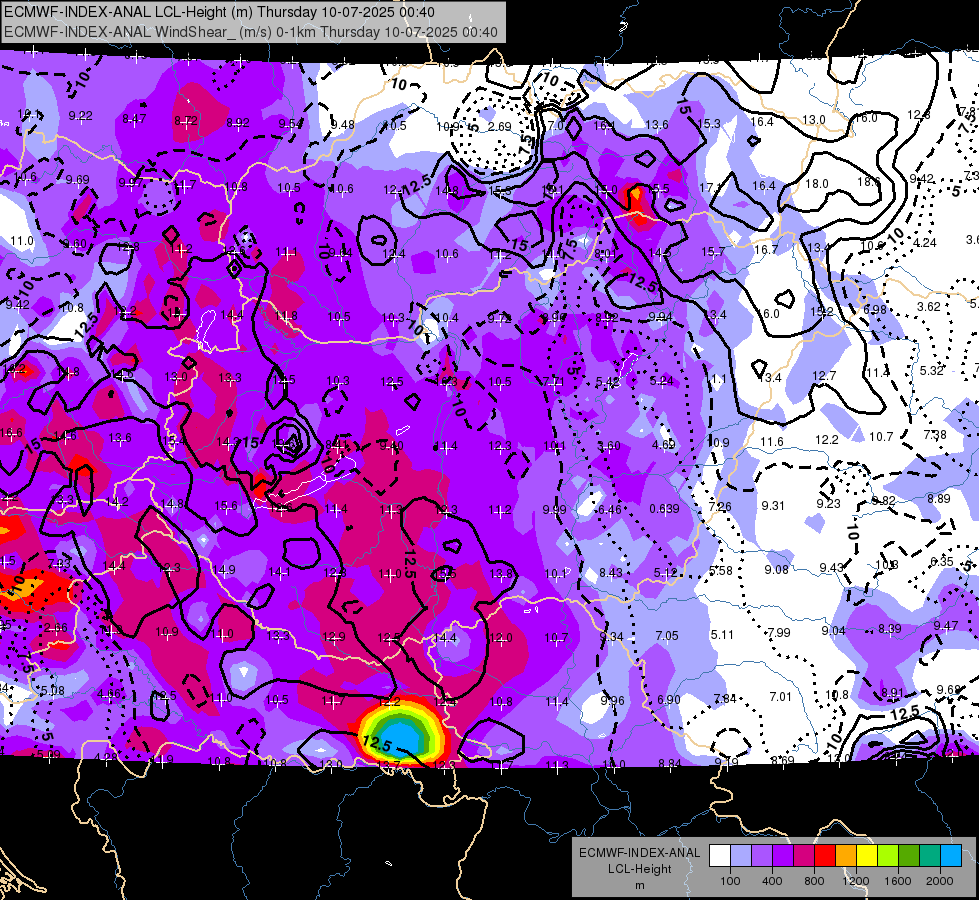Click the legend tick label 100
This screenshot has width=979, height=900.
tap(730, 881)
